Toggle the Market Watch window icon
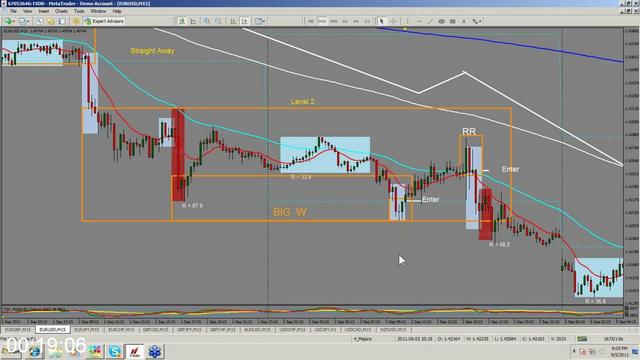 tap(39, 21)
